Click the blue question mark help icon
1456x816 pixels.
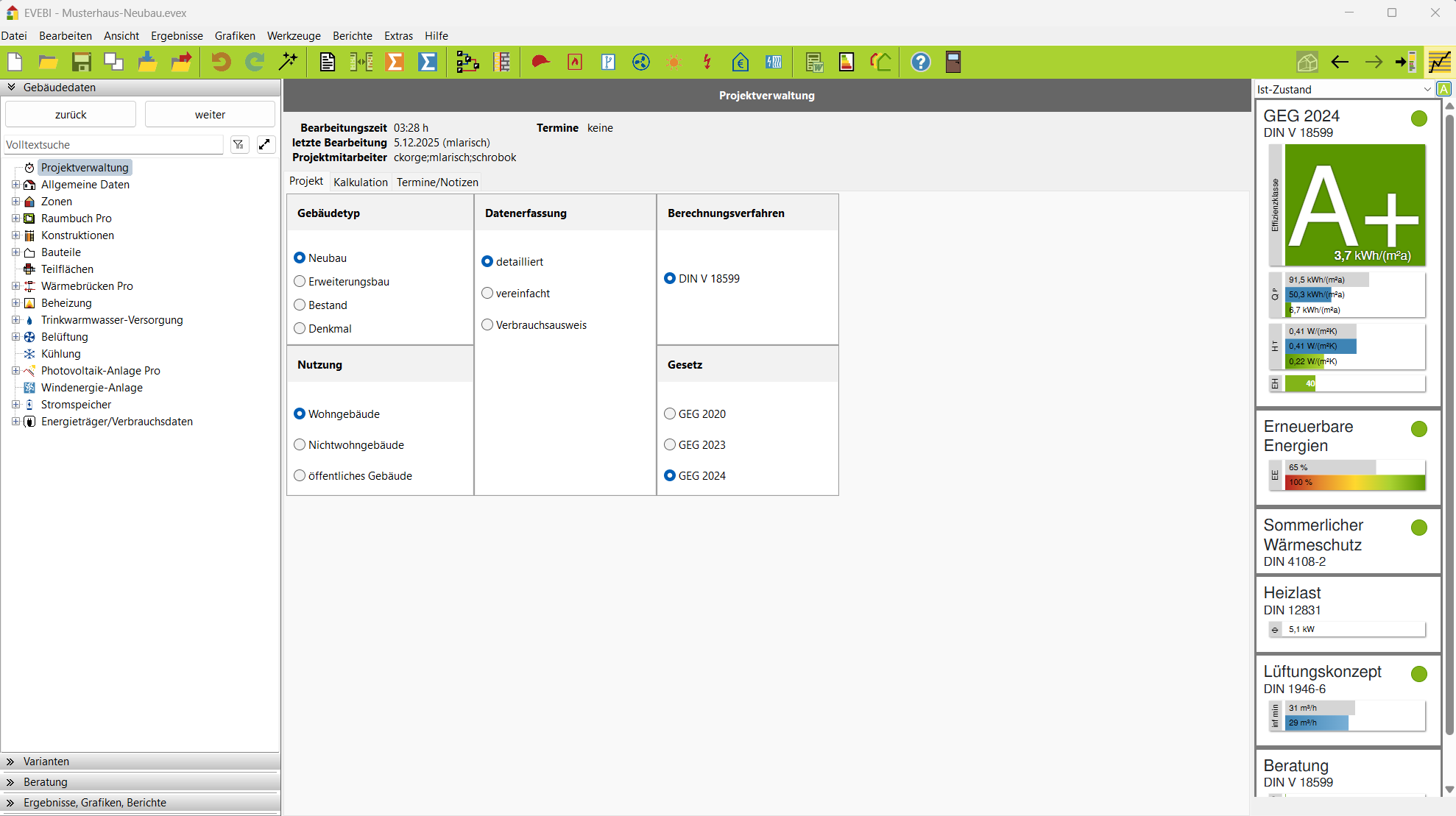click(920, 63)
